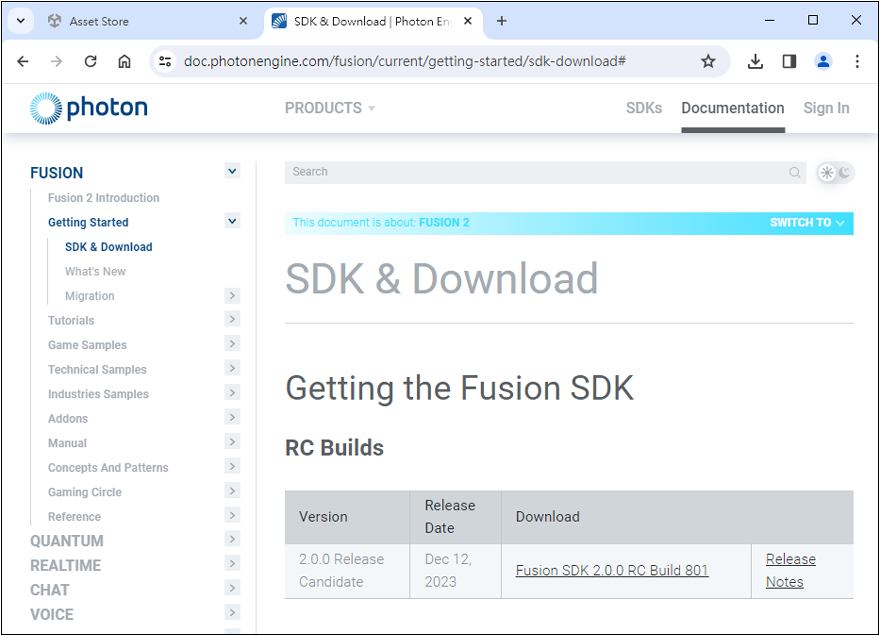Bookmark this page with star icon
This screenshot has width=880, height=636.
[708, 61]
